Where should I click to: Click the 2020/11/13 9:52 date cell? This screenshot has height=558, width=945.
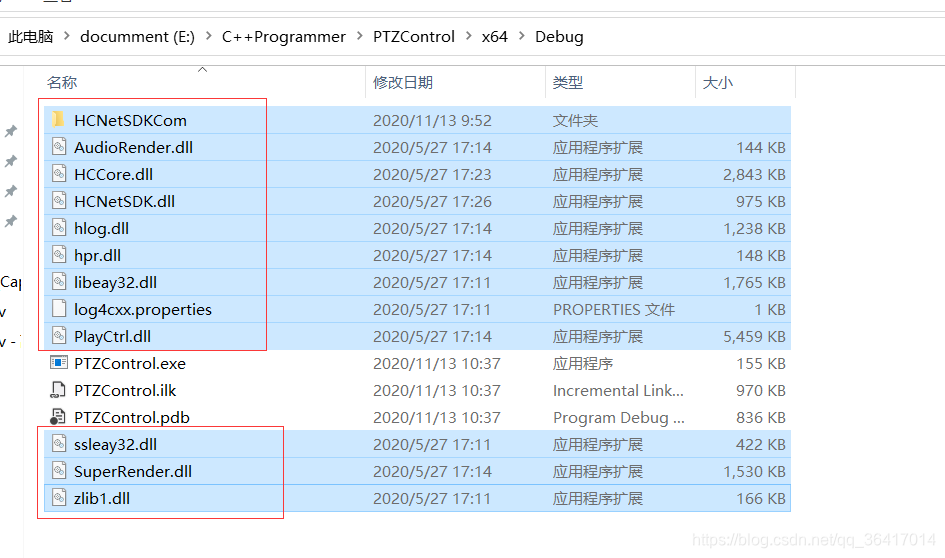click(432, 121)
